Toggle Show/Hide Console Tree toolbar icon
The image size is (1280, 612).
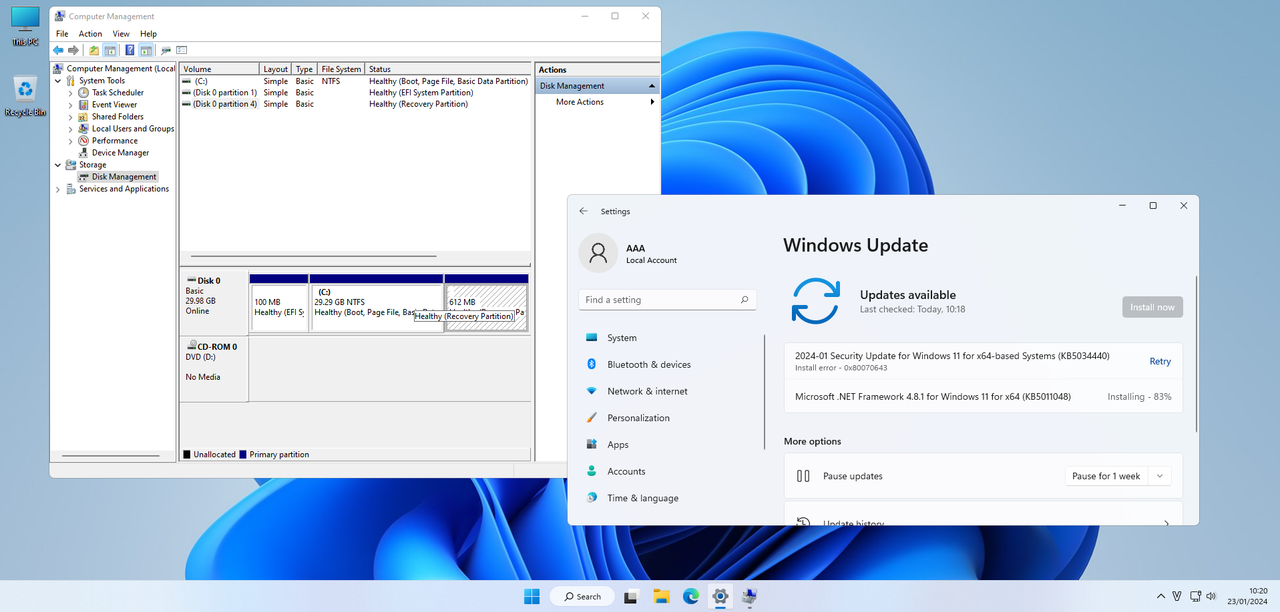(111, 50)
